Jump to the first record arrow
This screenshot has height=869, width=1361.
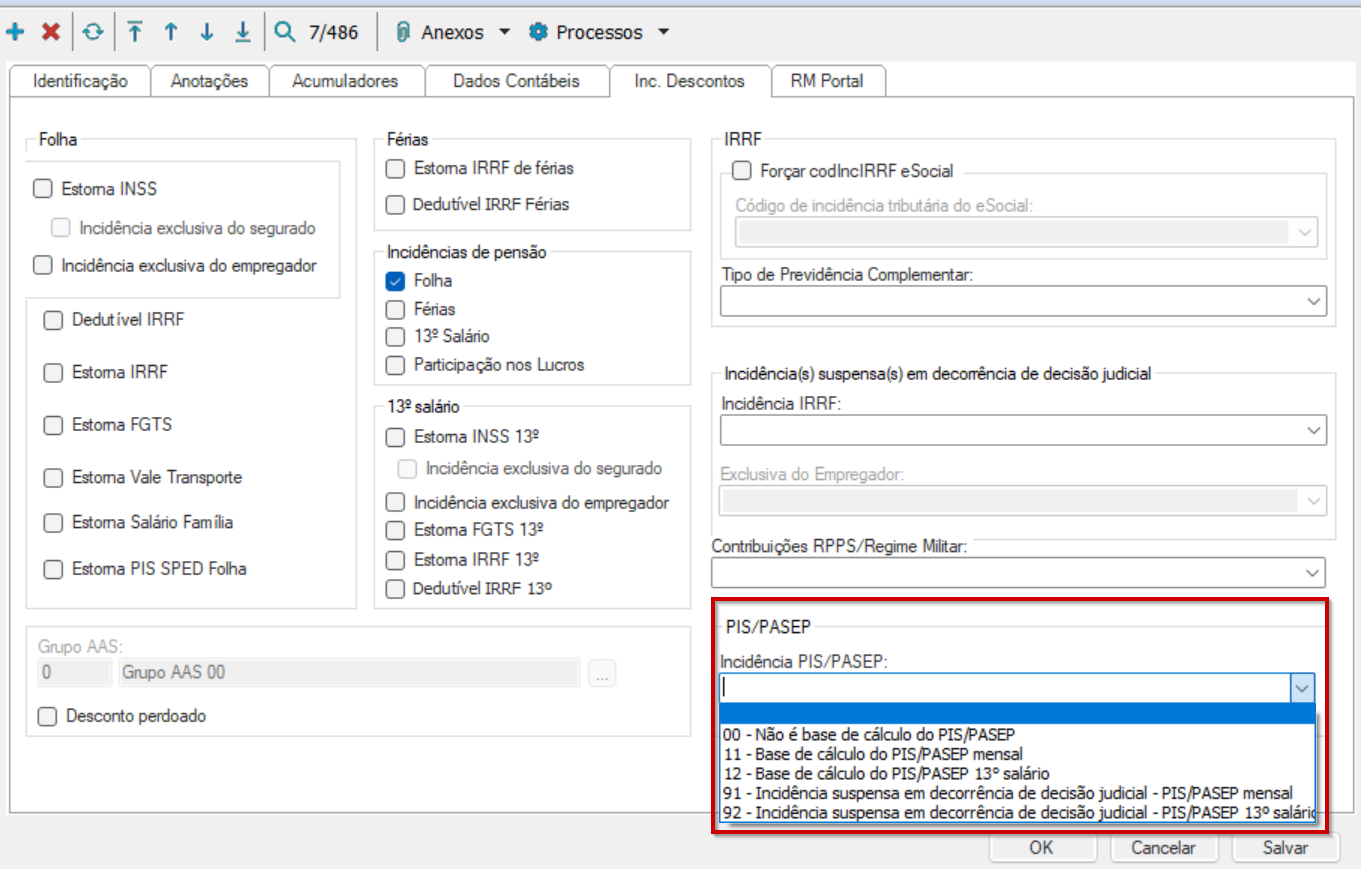click(135, 33)
